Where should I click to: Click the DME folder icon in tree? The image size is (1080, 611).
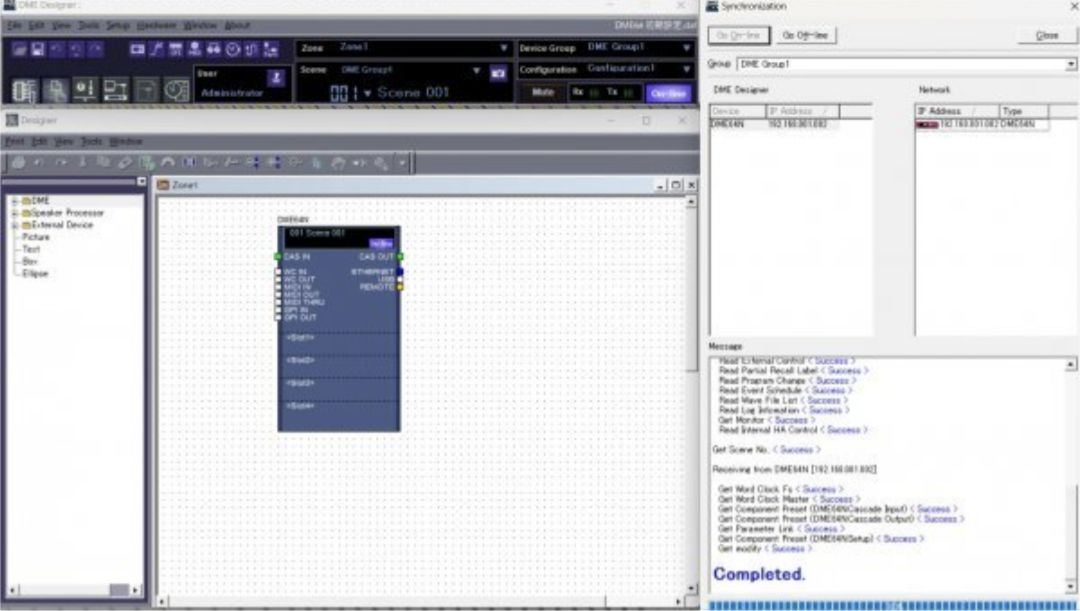pos(26,201)
